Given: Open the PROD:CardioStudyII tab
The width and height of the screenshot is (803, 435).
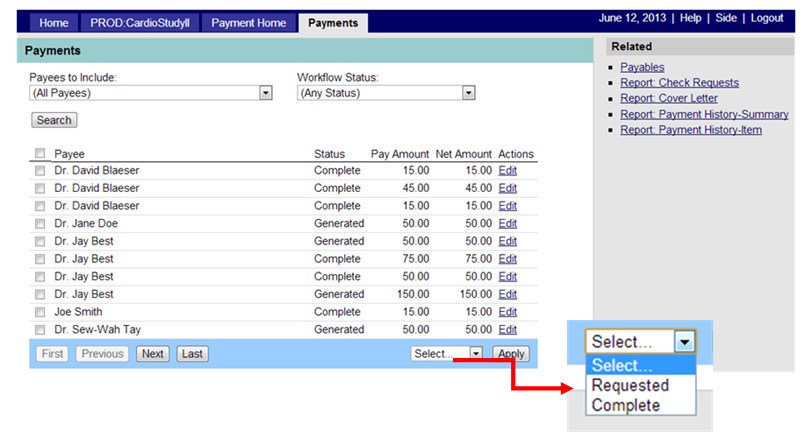Looking at the screenshot, I should coord(144,23).
